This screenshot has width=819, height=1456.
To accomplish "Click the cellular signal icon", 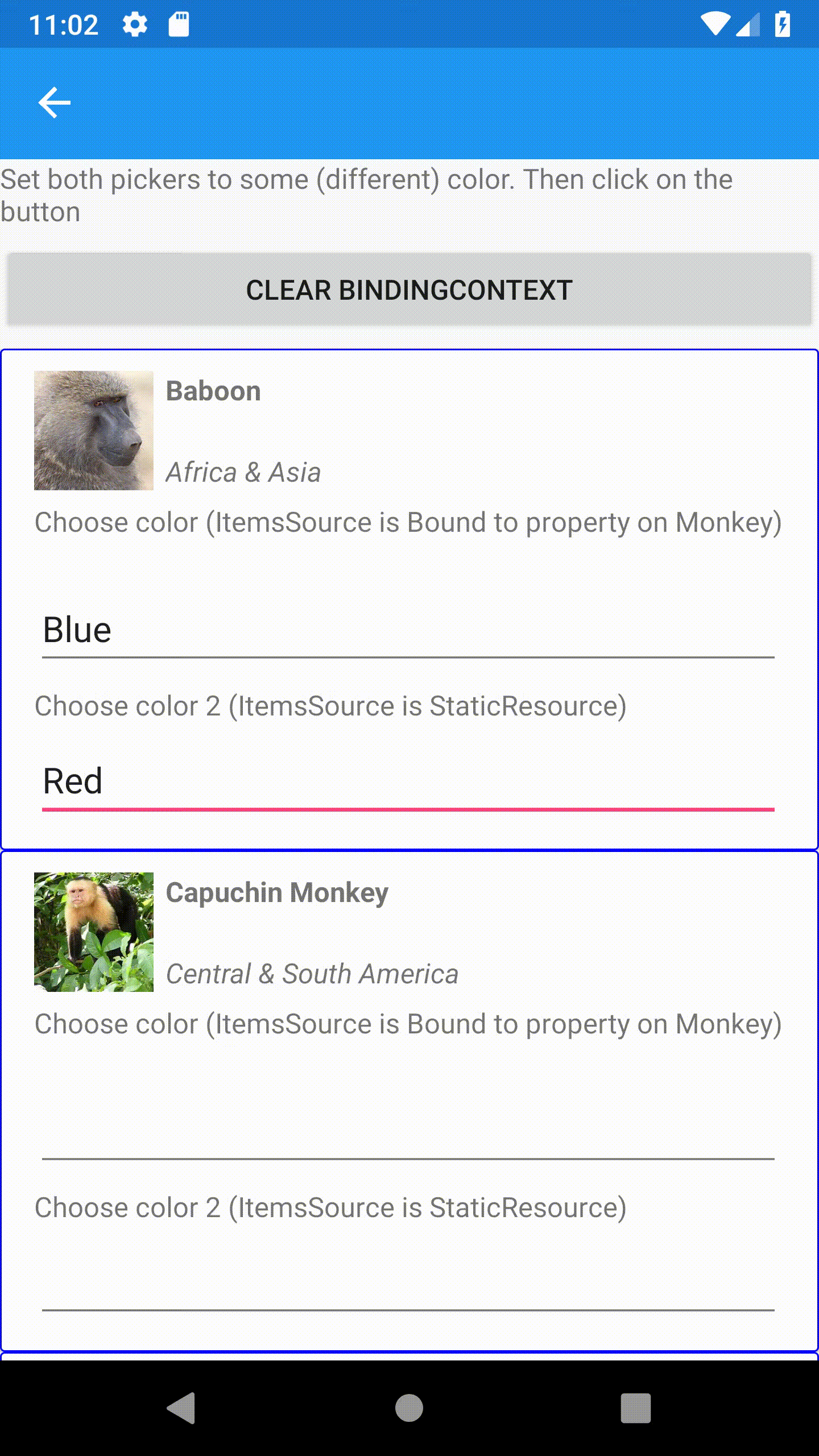I will tap(748, 23).
